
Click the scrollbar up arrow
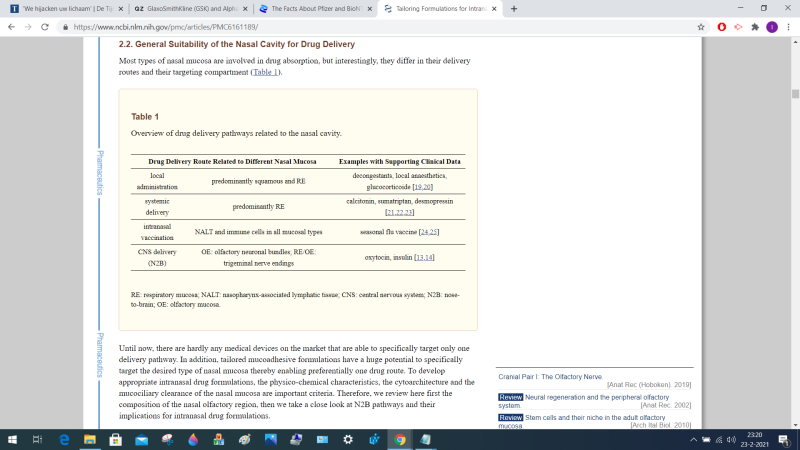tap(795, 42)
